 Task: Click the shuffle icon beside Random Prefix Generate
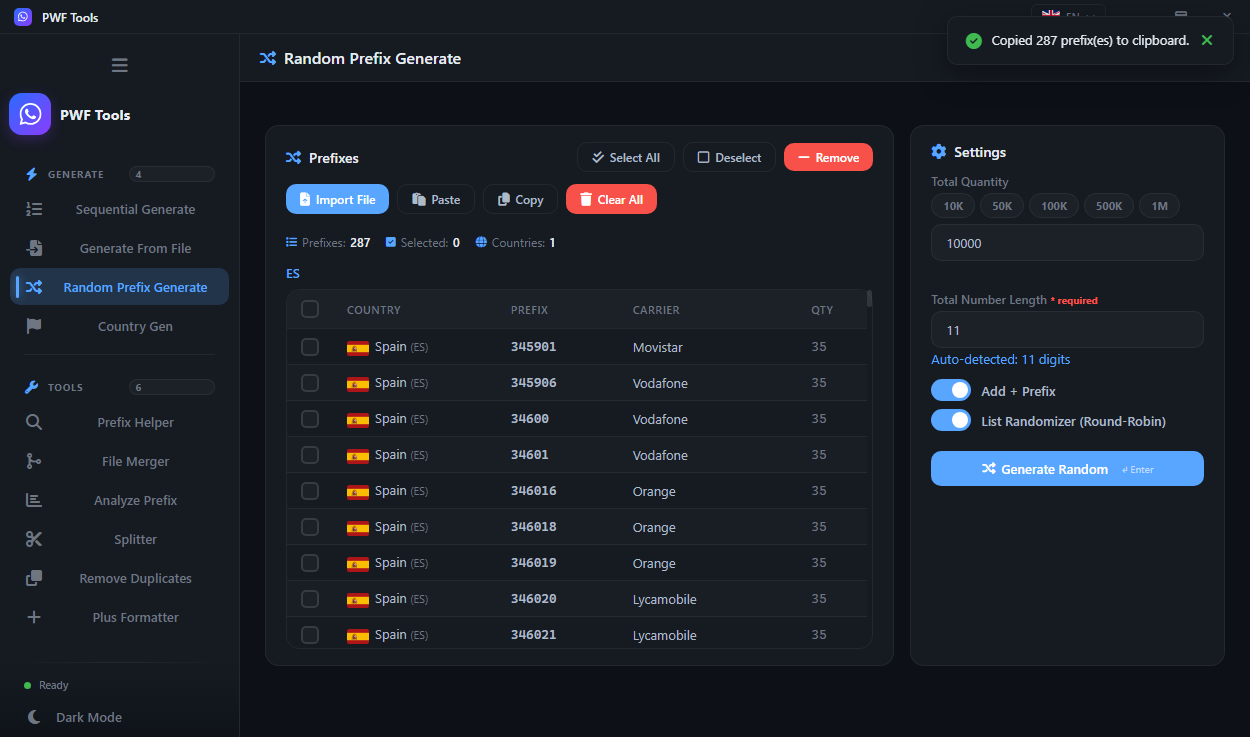tap(34, 287)
